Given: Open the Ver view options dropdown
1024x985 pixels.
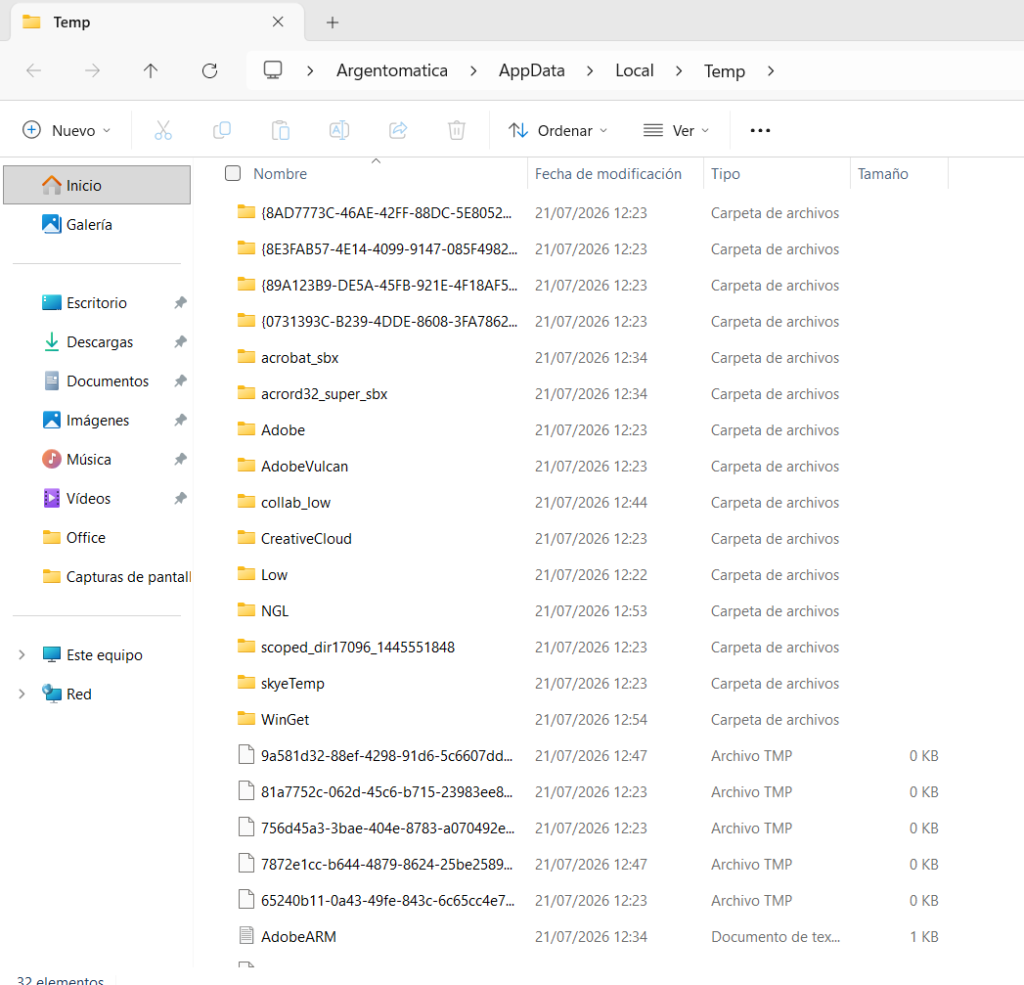Looking at the screenshot, I should tap(676, 131).
